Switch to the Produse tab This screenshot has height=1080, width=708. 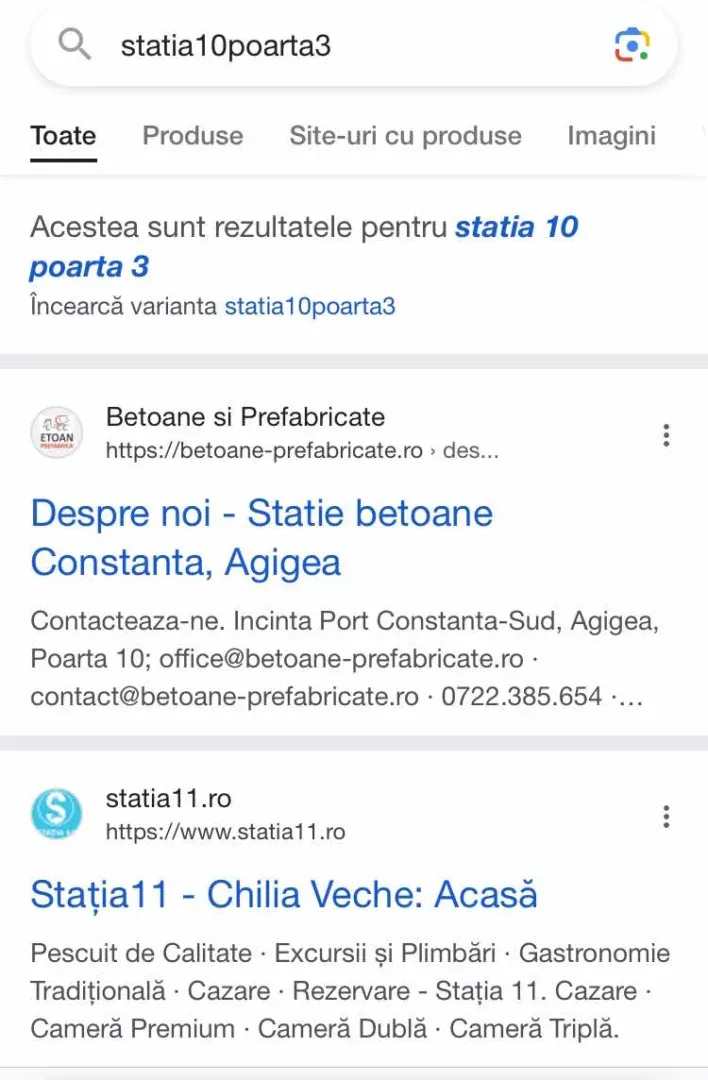pyautogui.click(x=193, y=136)
